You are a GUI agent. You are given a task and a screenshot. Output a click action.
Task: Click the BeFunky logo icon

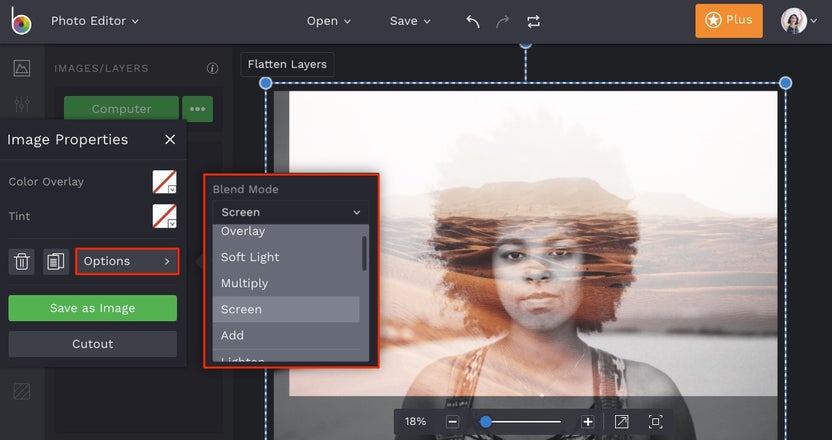click(21, 21)
